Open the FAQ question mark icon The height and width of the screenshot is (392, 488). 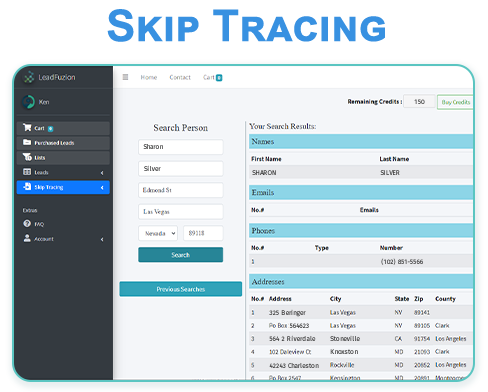coord(27,224)
